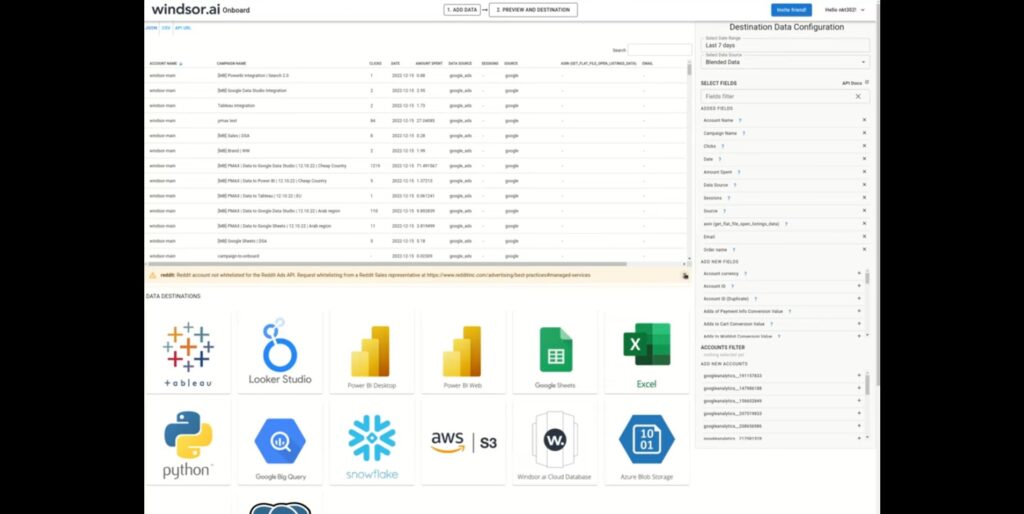Screen dimensions: 1024x514
Task: Remove Account Name from added fields
Action: click(864, 120)
